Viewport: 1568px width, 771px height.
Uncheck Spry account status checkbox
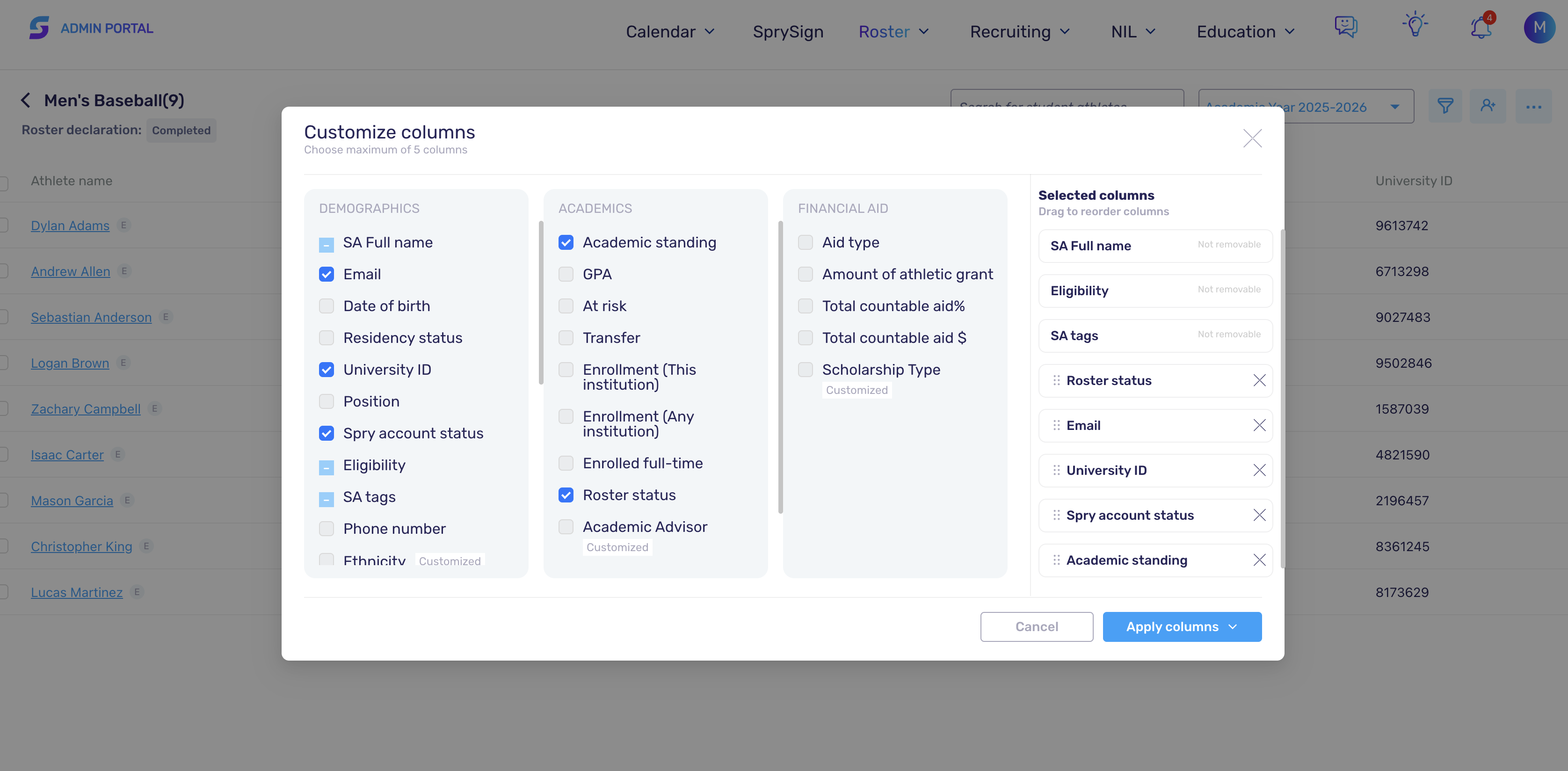click(326, 434)
